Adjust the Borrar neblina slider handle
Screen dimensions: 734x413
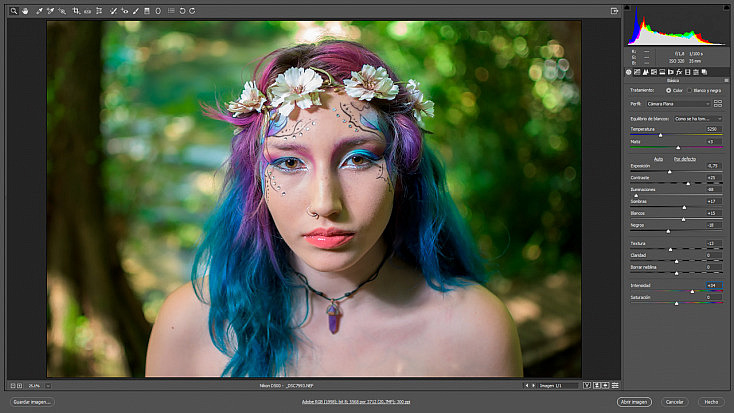point(676,273)
